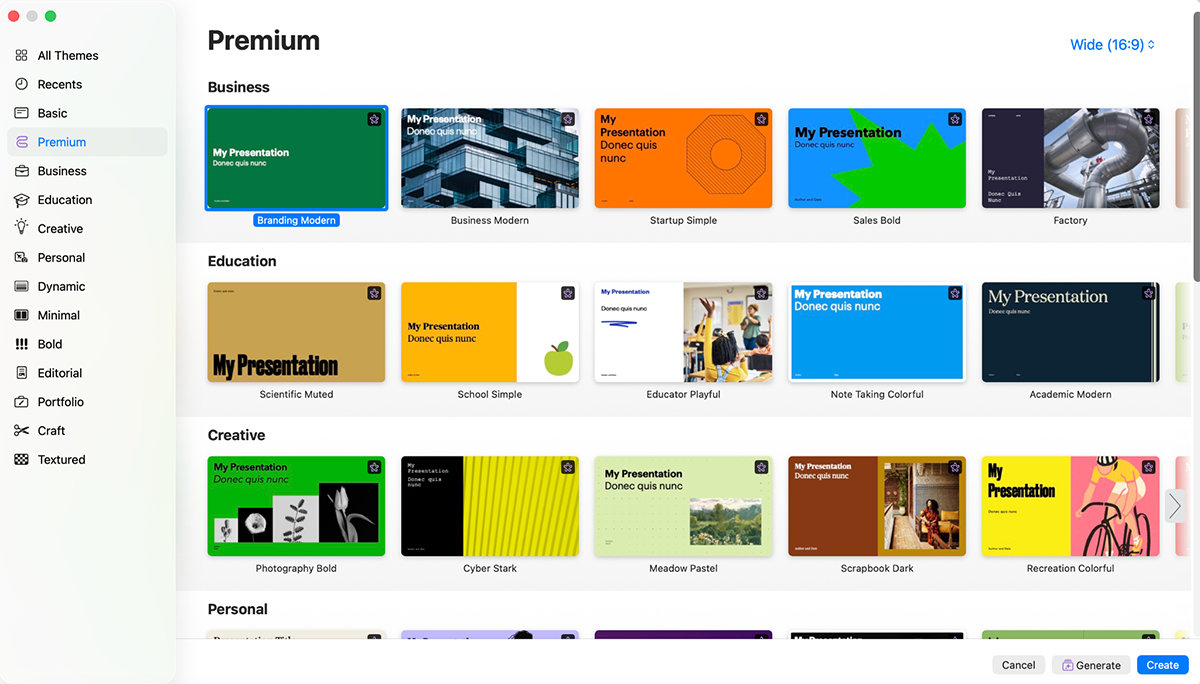Click the star badge on the Factory theme
Viewport: 1200px width, 684px height.
tap(1148, 119)
